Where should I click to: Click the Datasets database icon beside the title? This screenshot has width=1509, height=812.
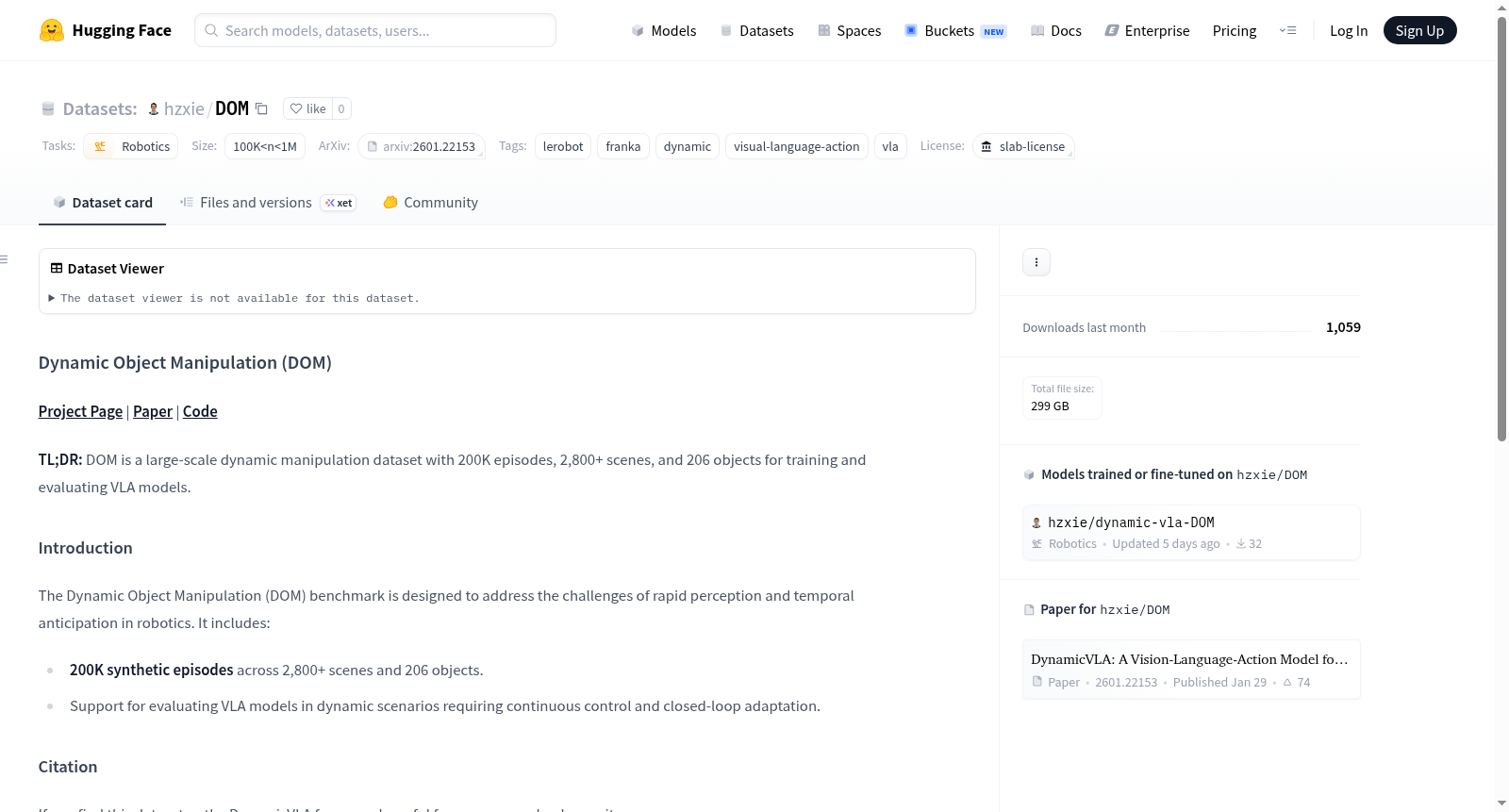click(48, 109)
